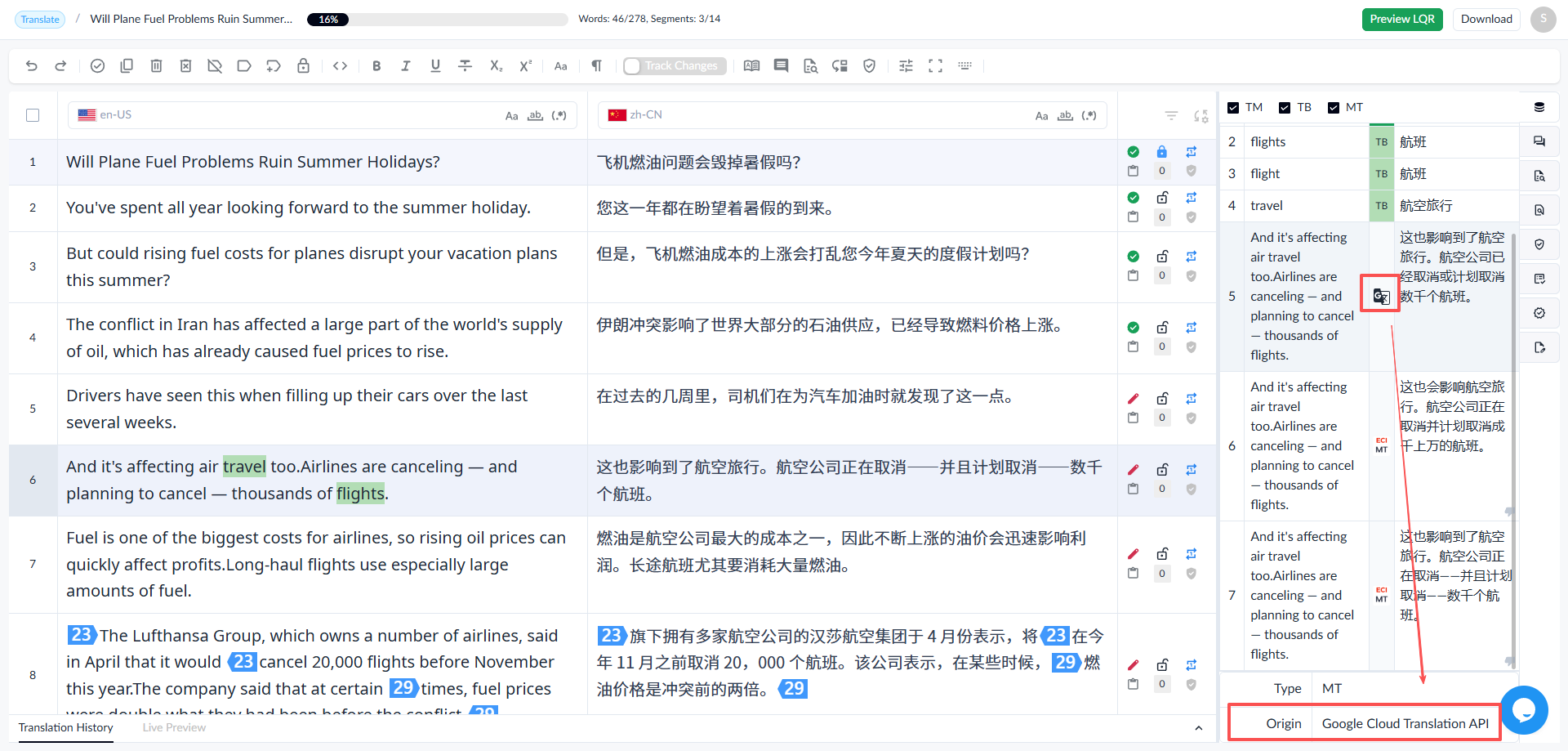The height and width of the screenshot is (751, 1568).
Task: Copy source to target toolbar icon
Action: point(127,66)
